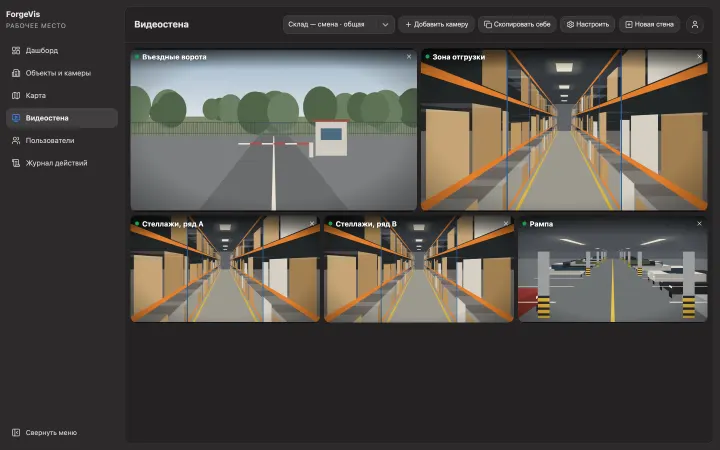
Task: Navigate to Карта menu item
Action: point(62,96)
